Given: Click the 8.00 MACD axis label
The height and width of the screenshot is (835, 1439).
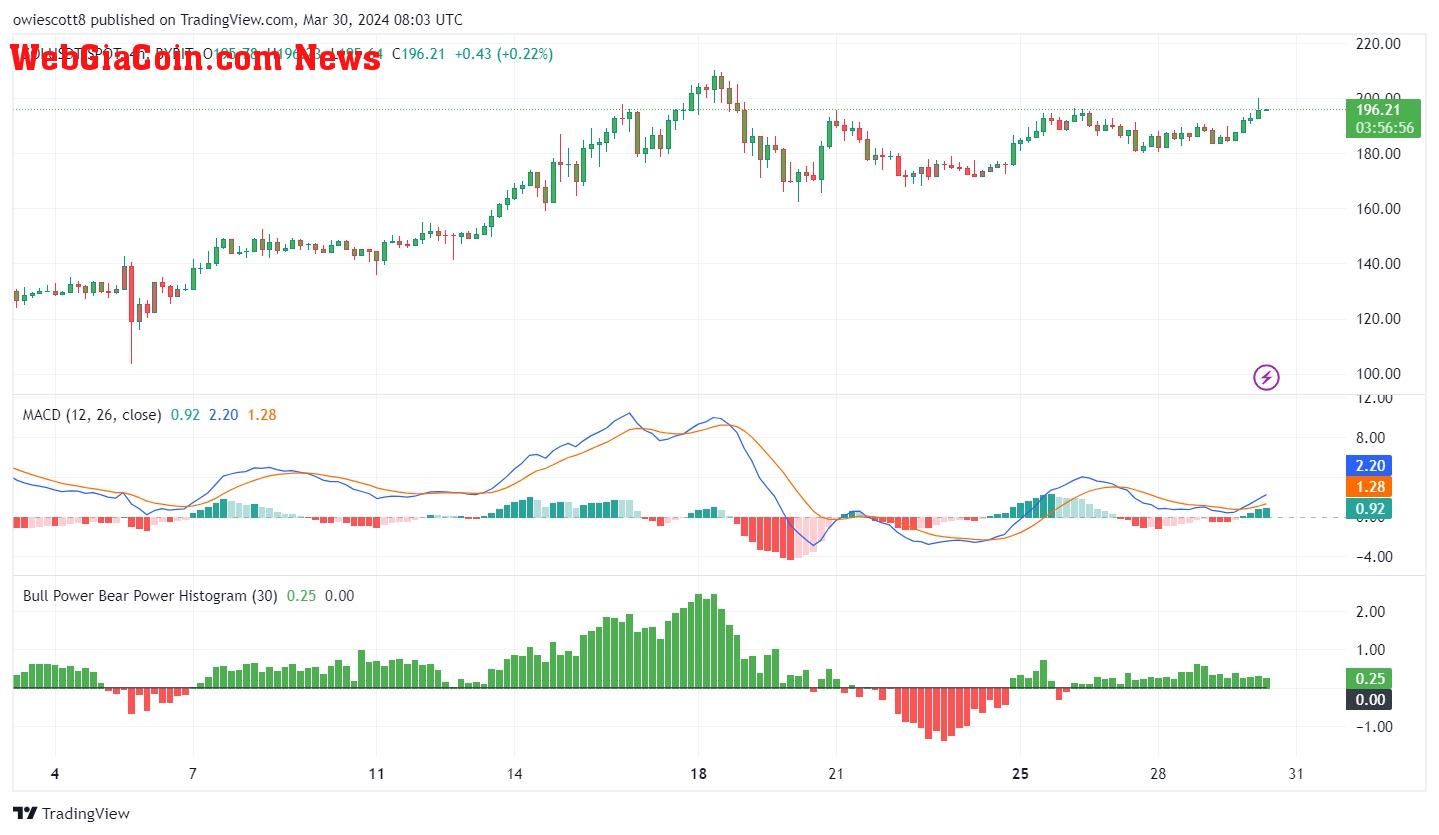Looking at the screenshot, I should pos(1370,438).
